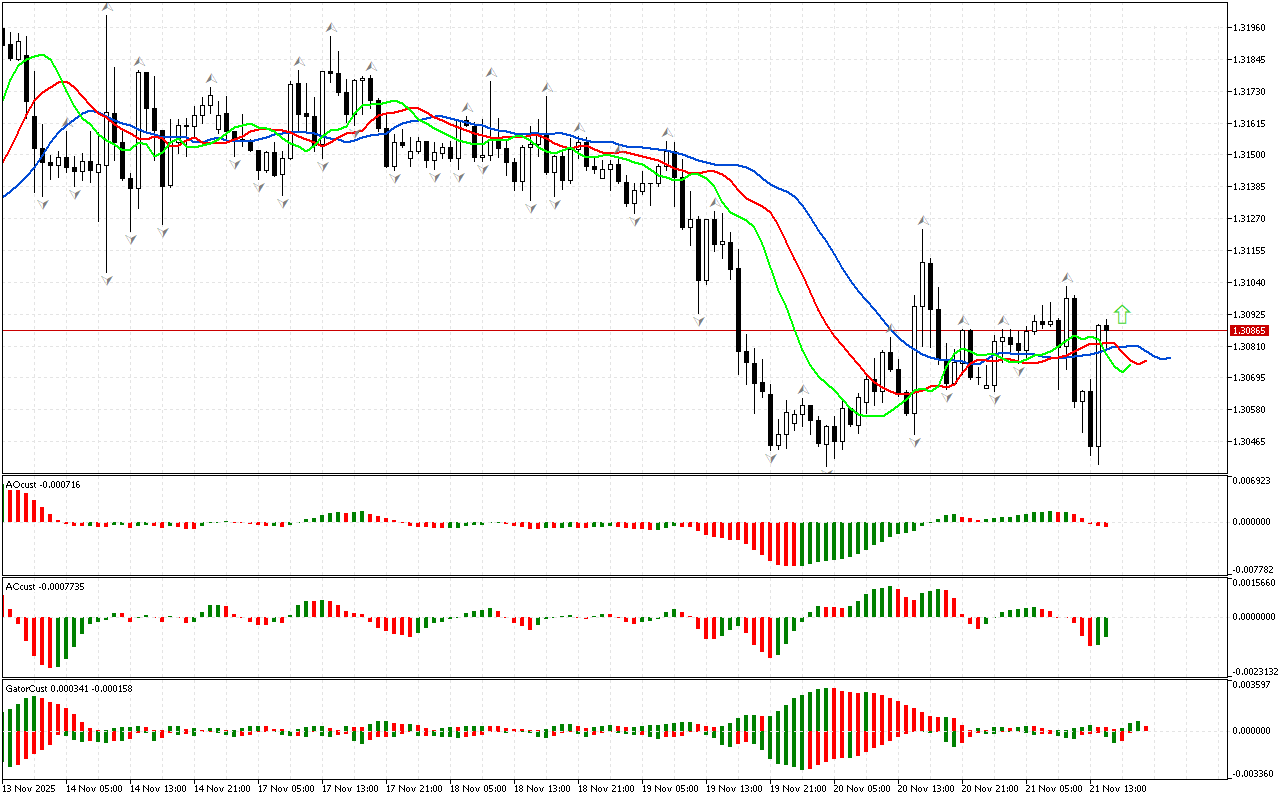Click the GatorCust indicator label
This screenshot has width=1280, height=800.
69,688
